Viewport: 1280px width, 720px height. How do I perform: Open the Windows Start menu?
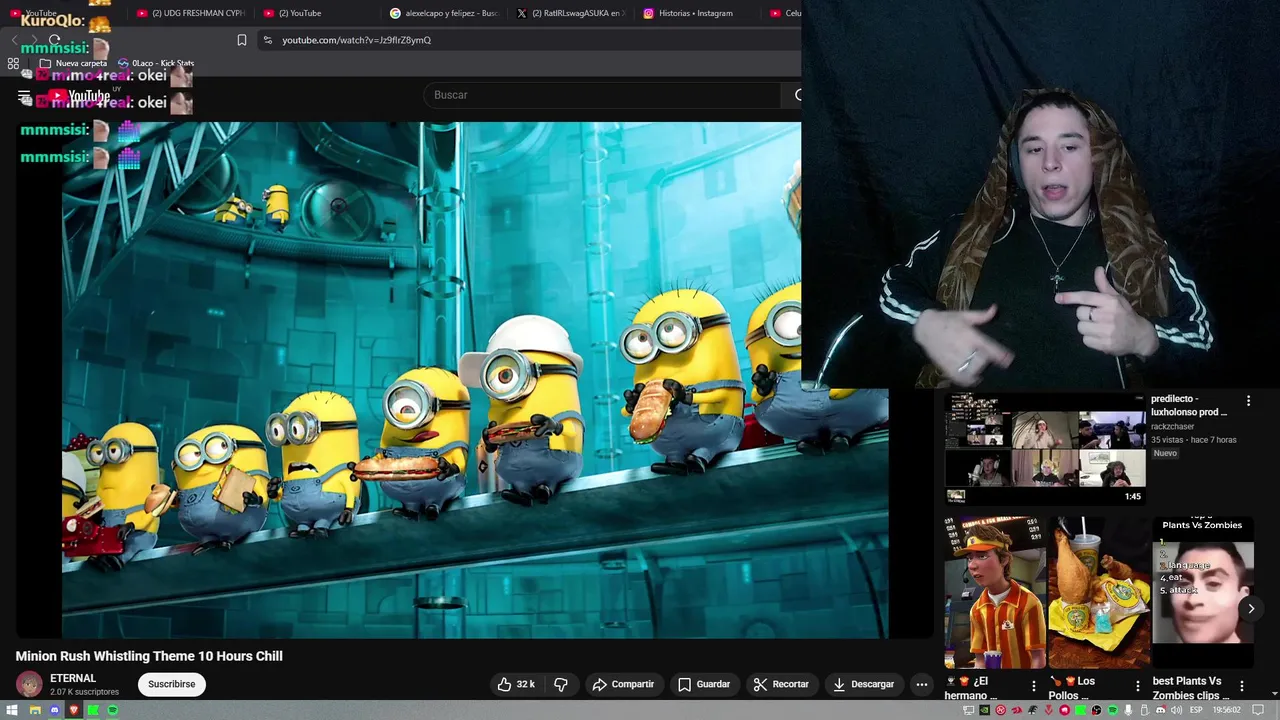pos(12,710)
